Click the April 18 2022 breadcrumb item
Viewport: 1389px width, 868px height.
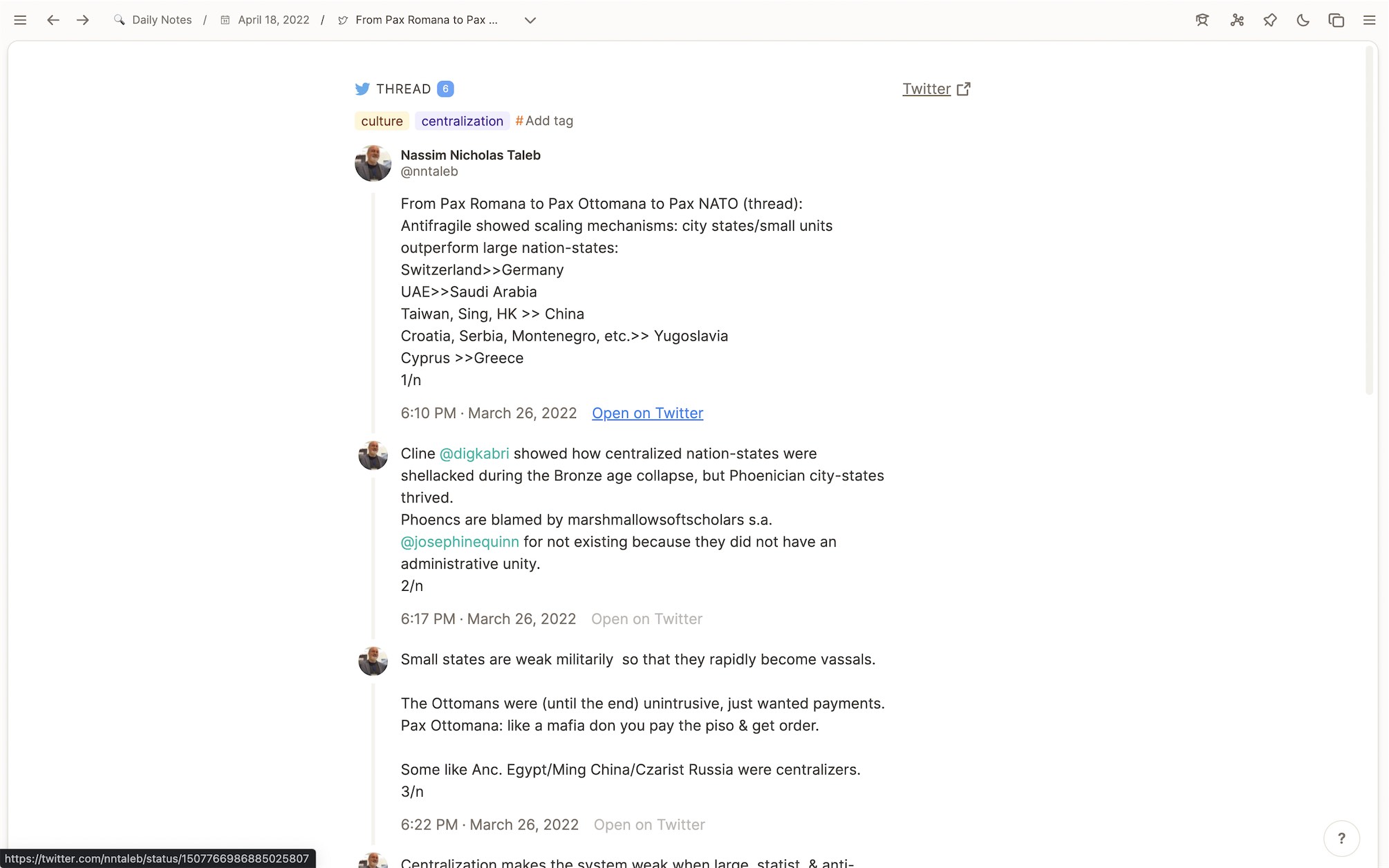[x=273, y=20]
